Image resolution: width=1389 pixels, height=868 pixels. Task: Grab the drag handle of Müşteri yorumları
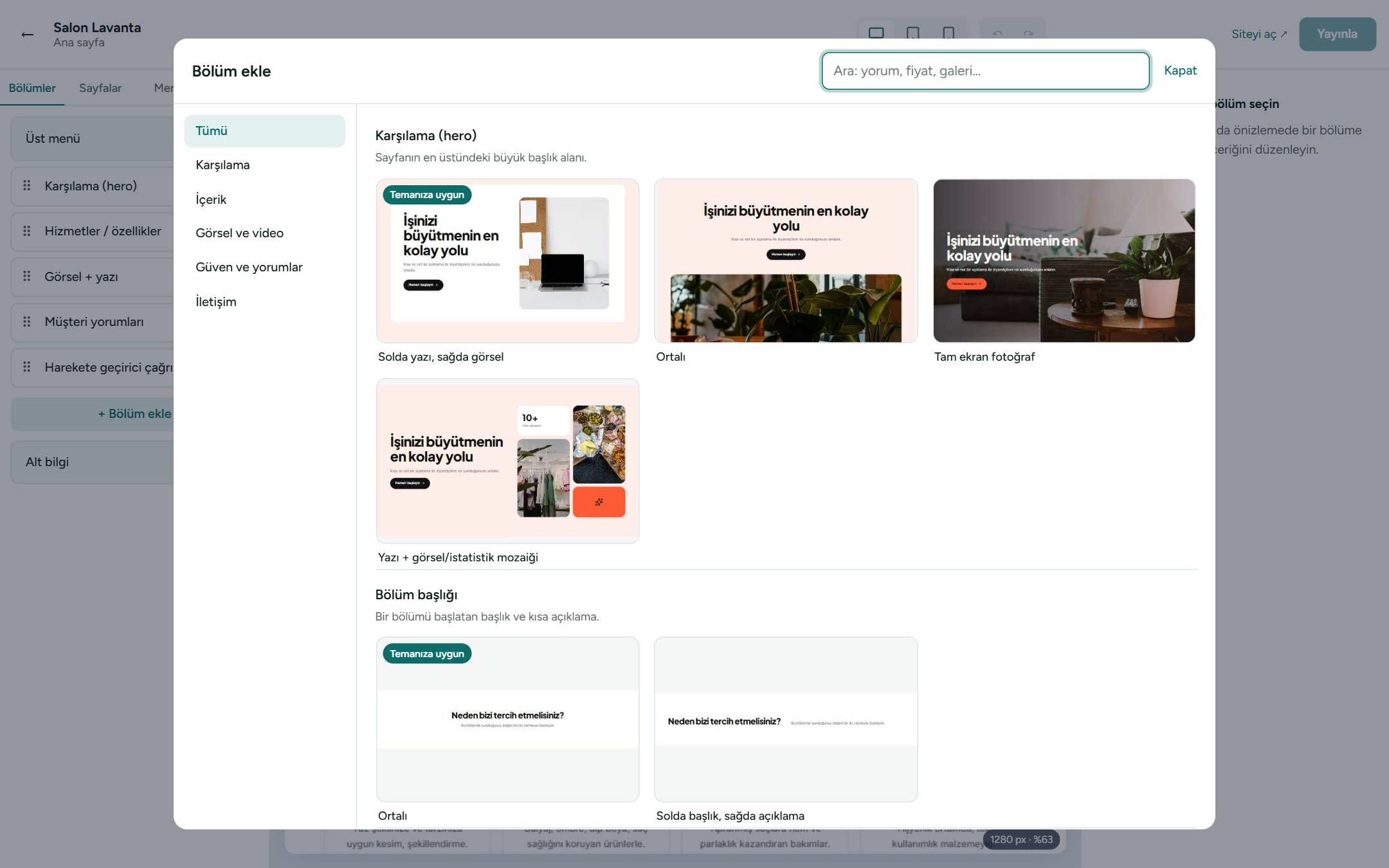tap(27, 321)
